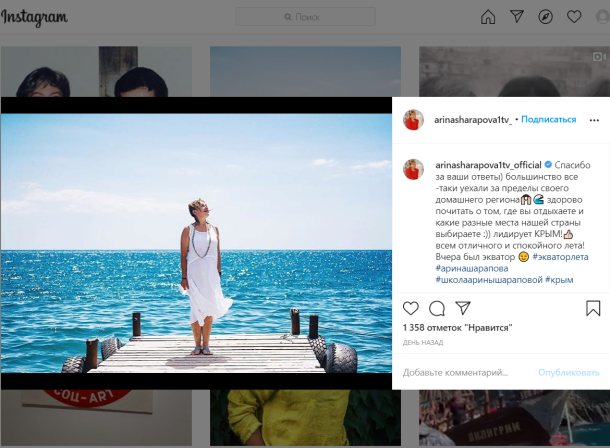Click the ДЕНЬ НАЗАД timestamp
This screenshot has height=448, width=610.
click(423, 343)
